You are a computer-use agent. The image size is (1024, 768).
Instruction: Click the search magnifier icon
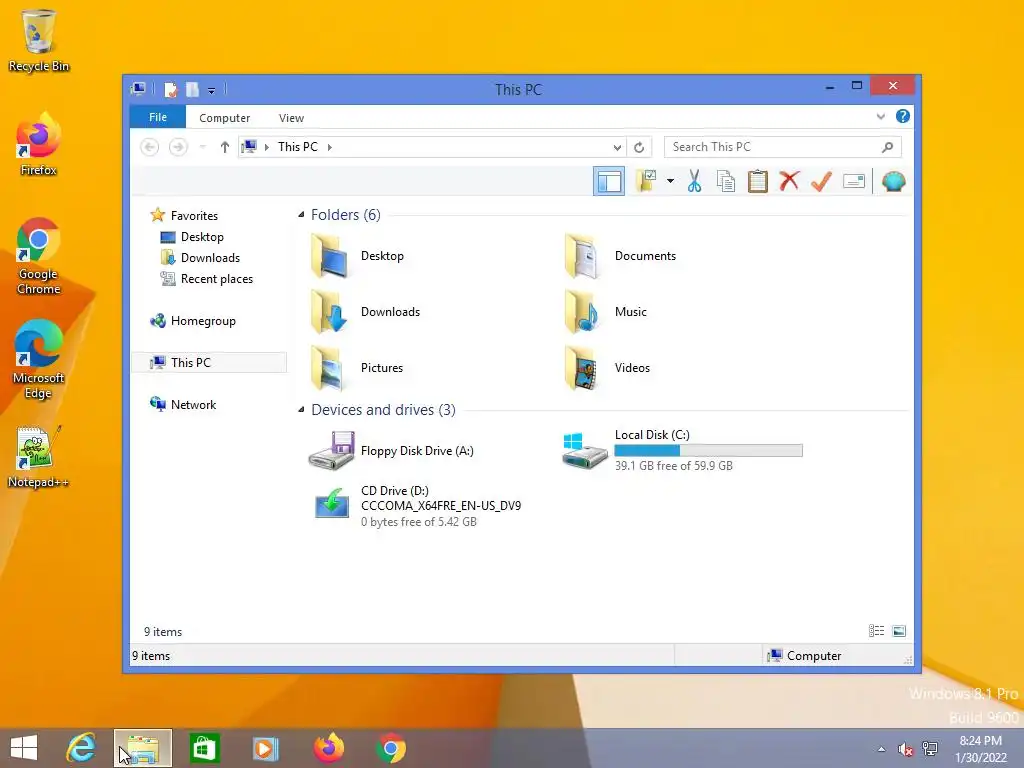pyautogui.click(x=887, y=147)
